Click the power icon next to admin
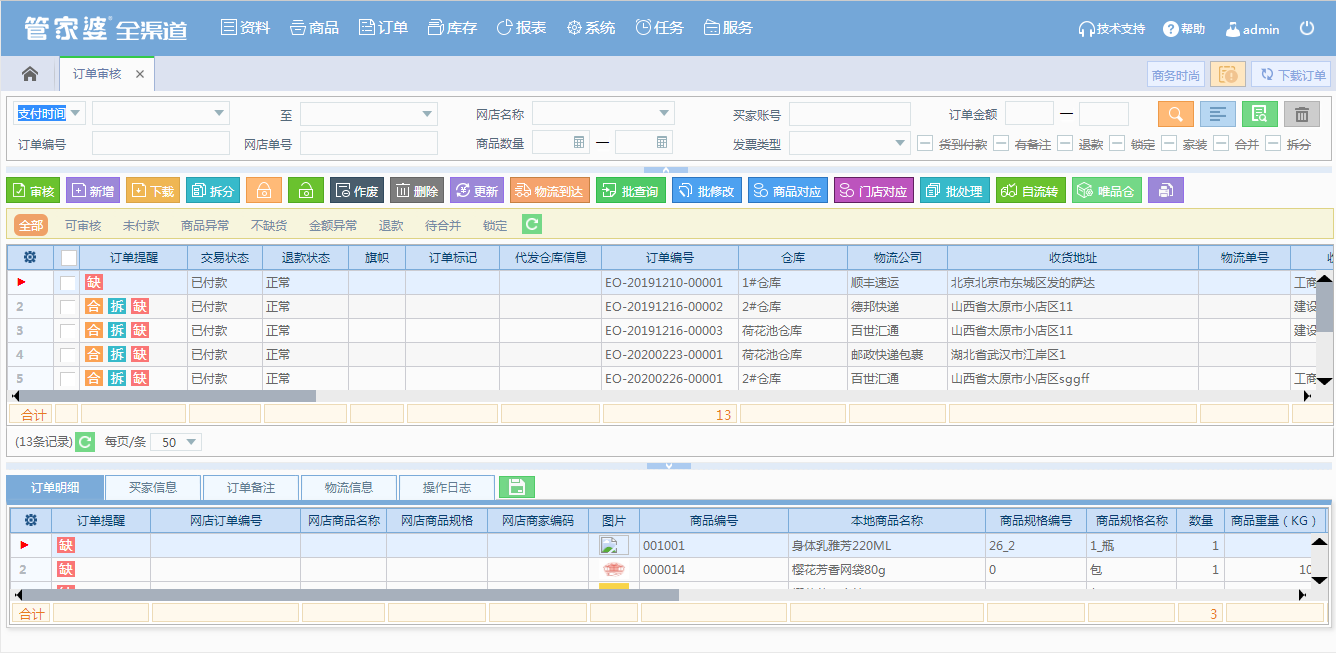The height and width of the screenshot is (653, 1336). click(1307, 29)
